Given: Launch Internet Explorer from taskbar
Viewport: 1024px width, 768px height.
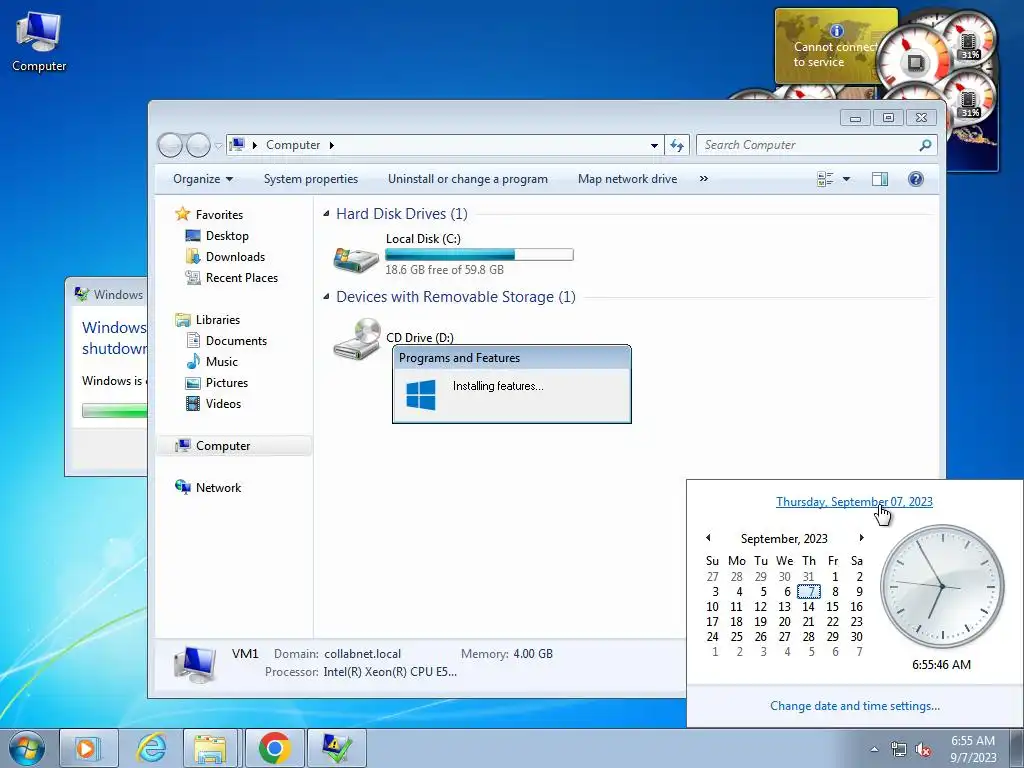Looking at the screenshot, I should coord(151,748).
